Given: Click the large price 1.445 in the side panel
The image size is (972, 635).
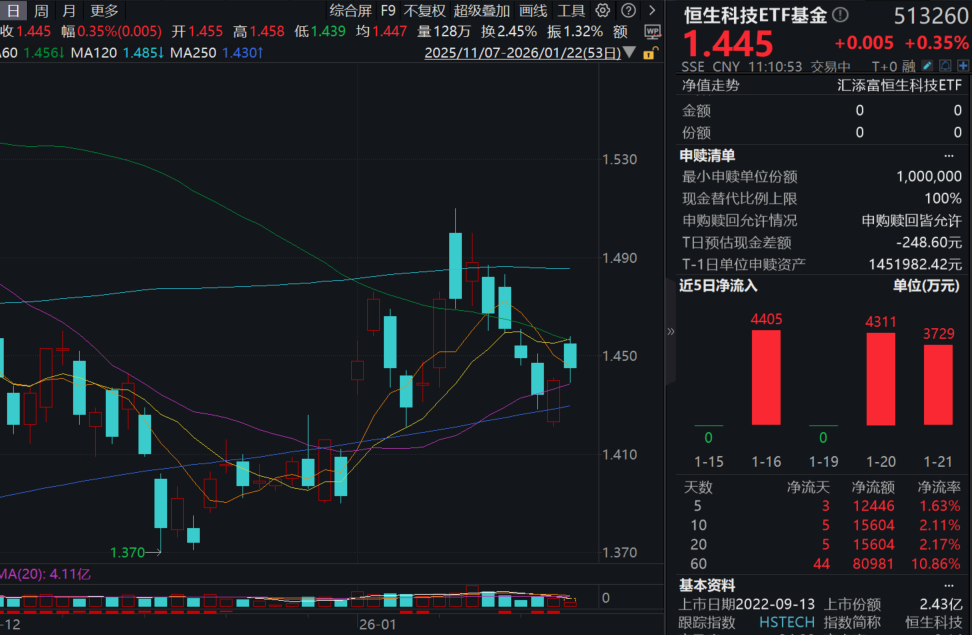Looking at the screenshot, I should tap(728, 43).
